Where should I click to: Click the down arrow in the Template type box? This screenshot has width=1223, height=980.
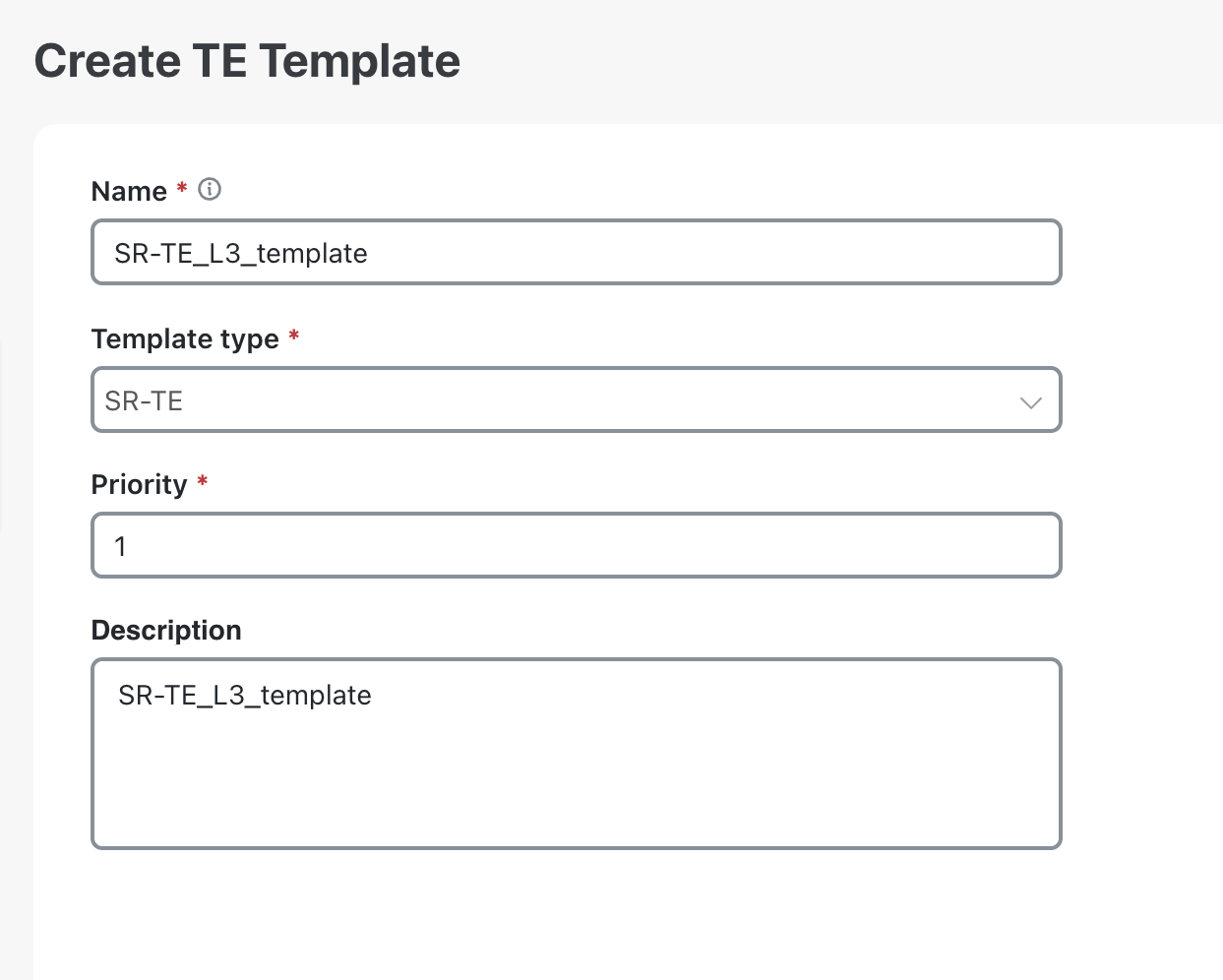pos(1030,402)
